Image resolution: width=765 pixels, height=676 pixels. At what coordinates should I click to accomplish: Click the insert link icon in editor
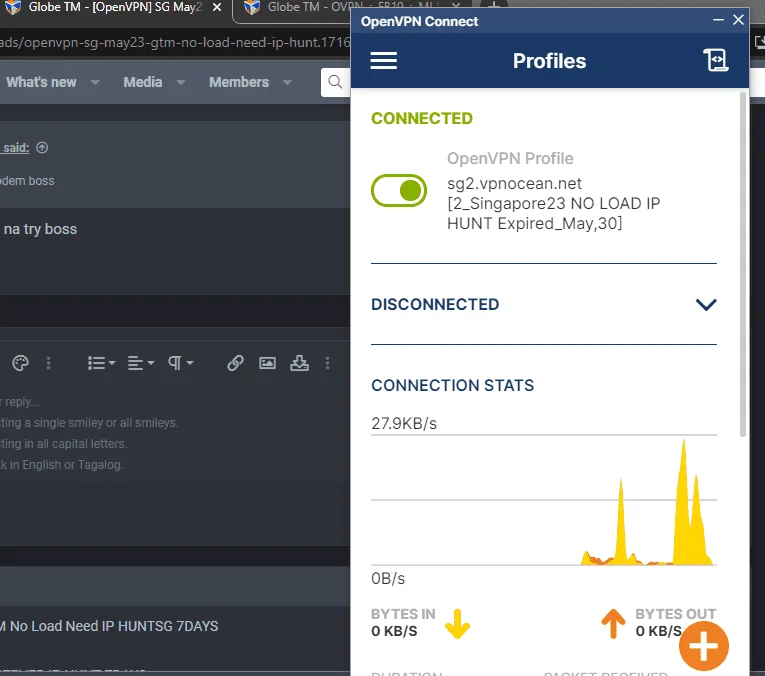(x=235, y=363)
